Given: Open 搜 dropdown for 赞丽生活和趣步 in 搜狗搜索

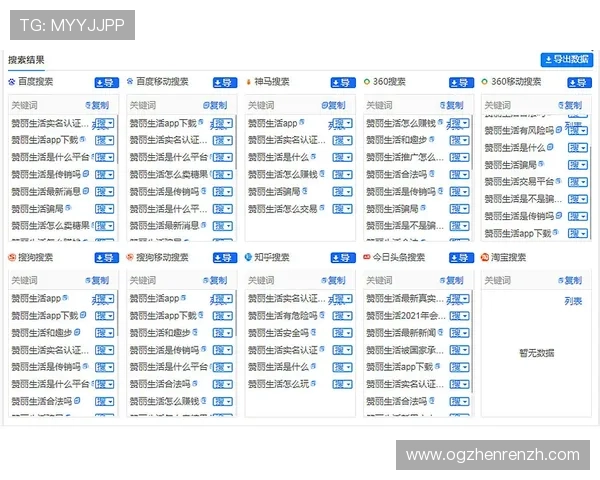Looking at the screenshot, I should 104,333.
